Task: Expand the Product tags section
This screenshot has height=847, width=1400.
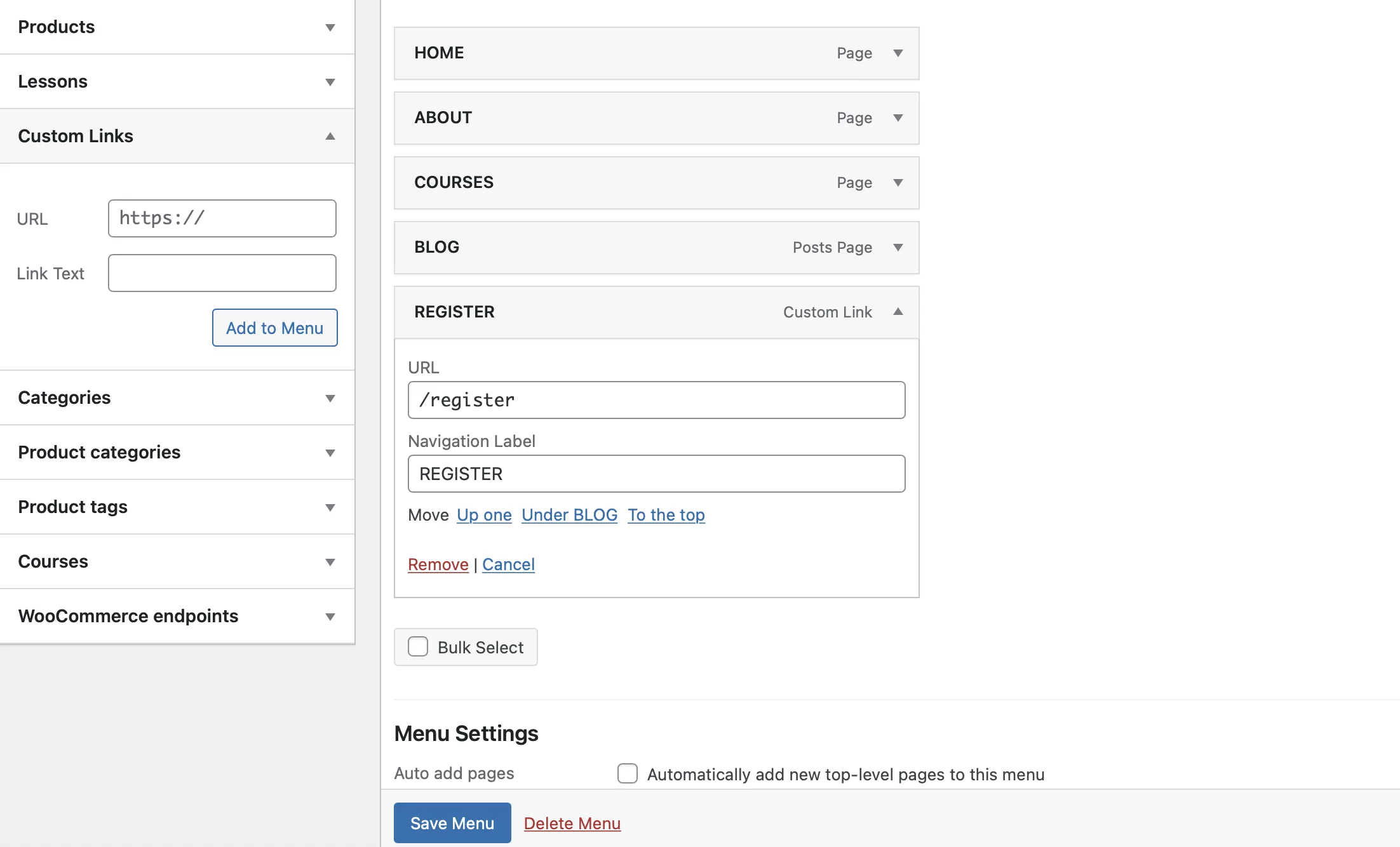Action: [x=177, y=507]
